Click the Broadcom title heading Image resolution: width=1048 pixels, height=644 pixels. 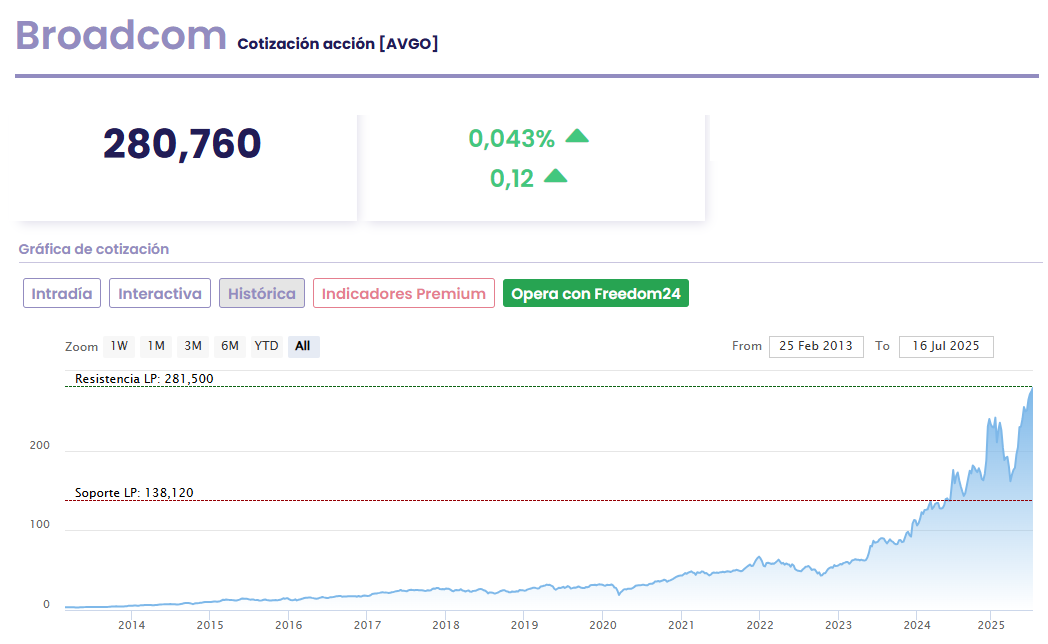[x=121, y=36]
